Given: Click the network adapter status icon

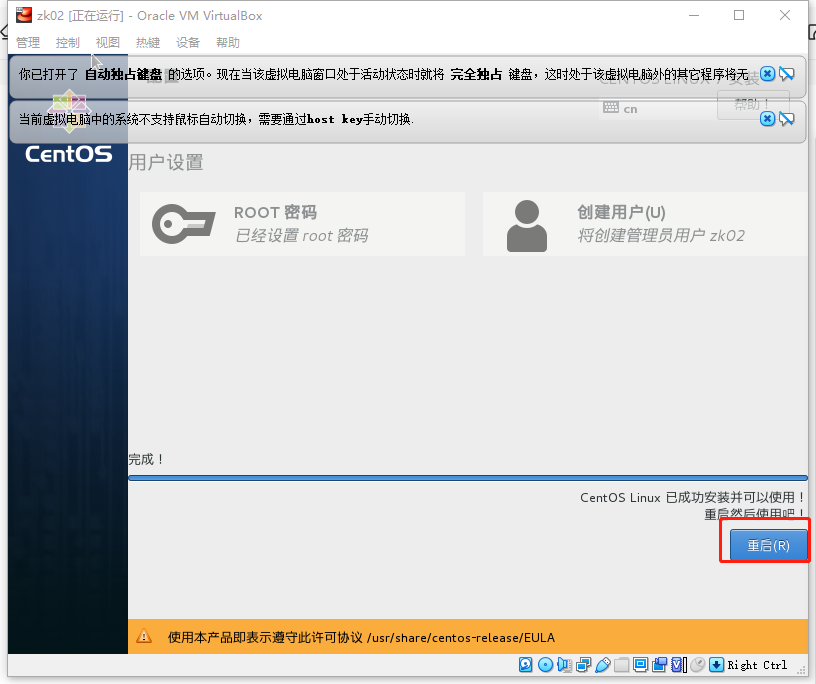Looking at the screenshot, I should [x=584, y=665].
